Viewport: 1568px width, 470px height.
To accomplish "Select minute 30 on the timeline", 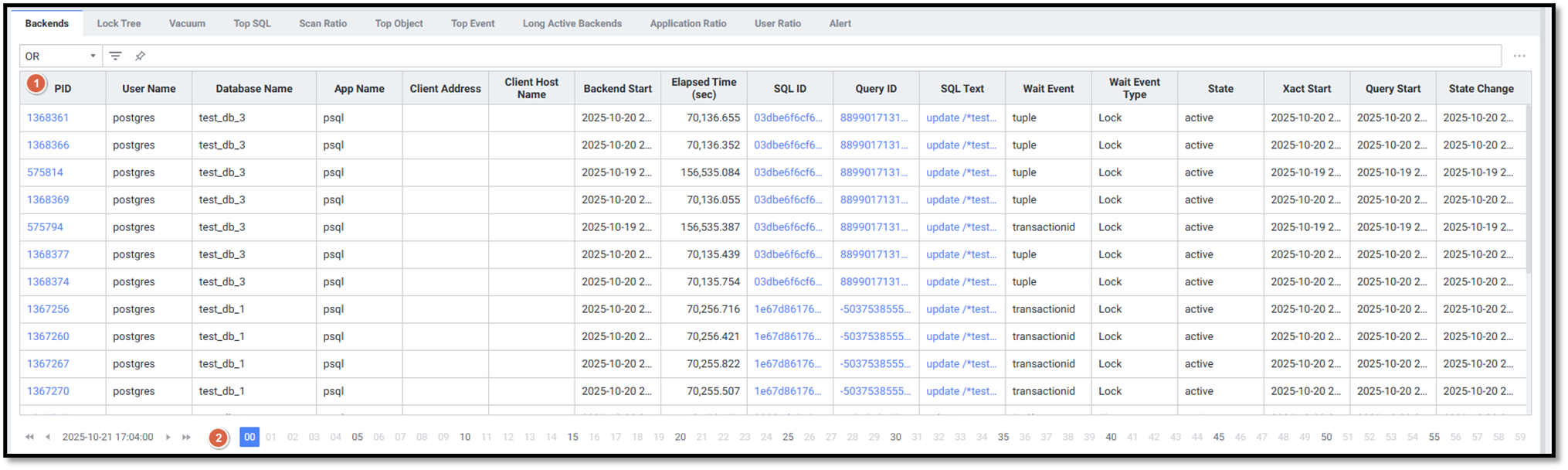I will [x=895, y=437].
